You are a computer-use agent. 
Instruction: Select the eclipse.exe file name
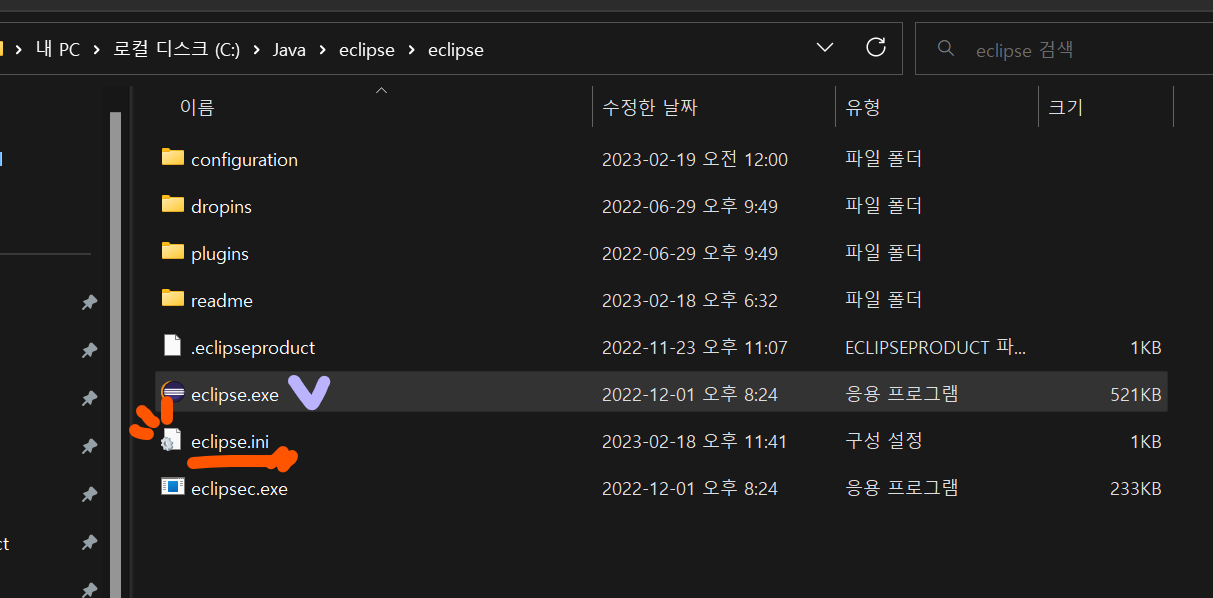[235, 395]
